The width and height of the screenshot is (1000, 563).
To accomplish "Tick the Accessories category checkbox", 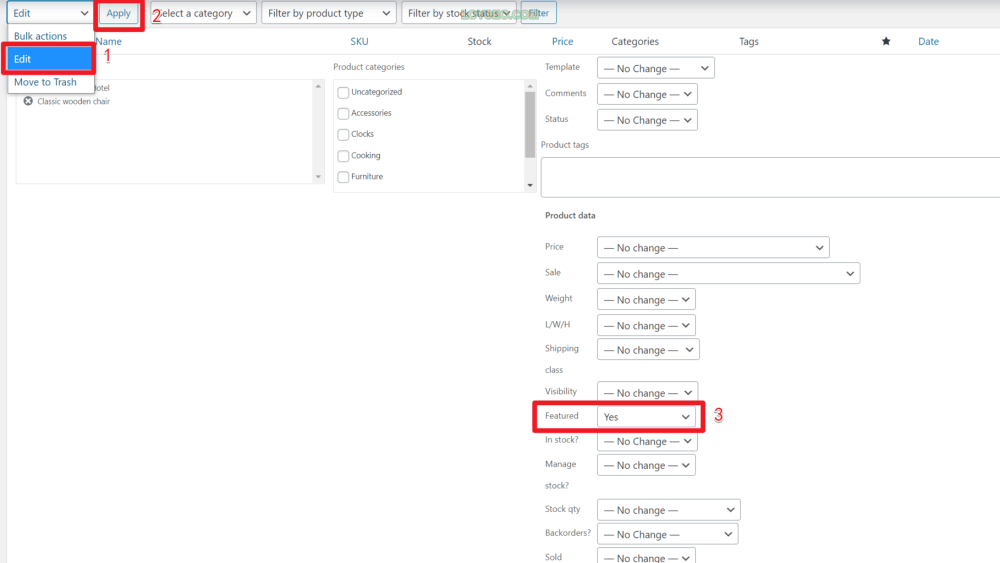I will 343,113.
